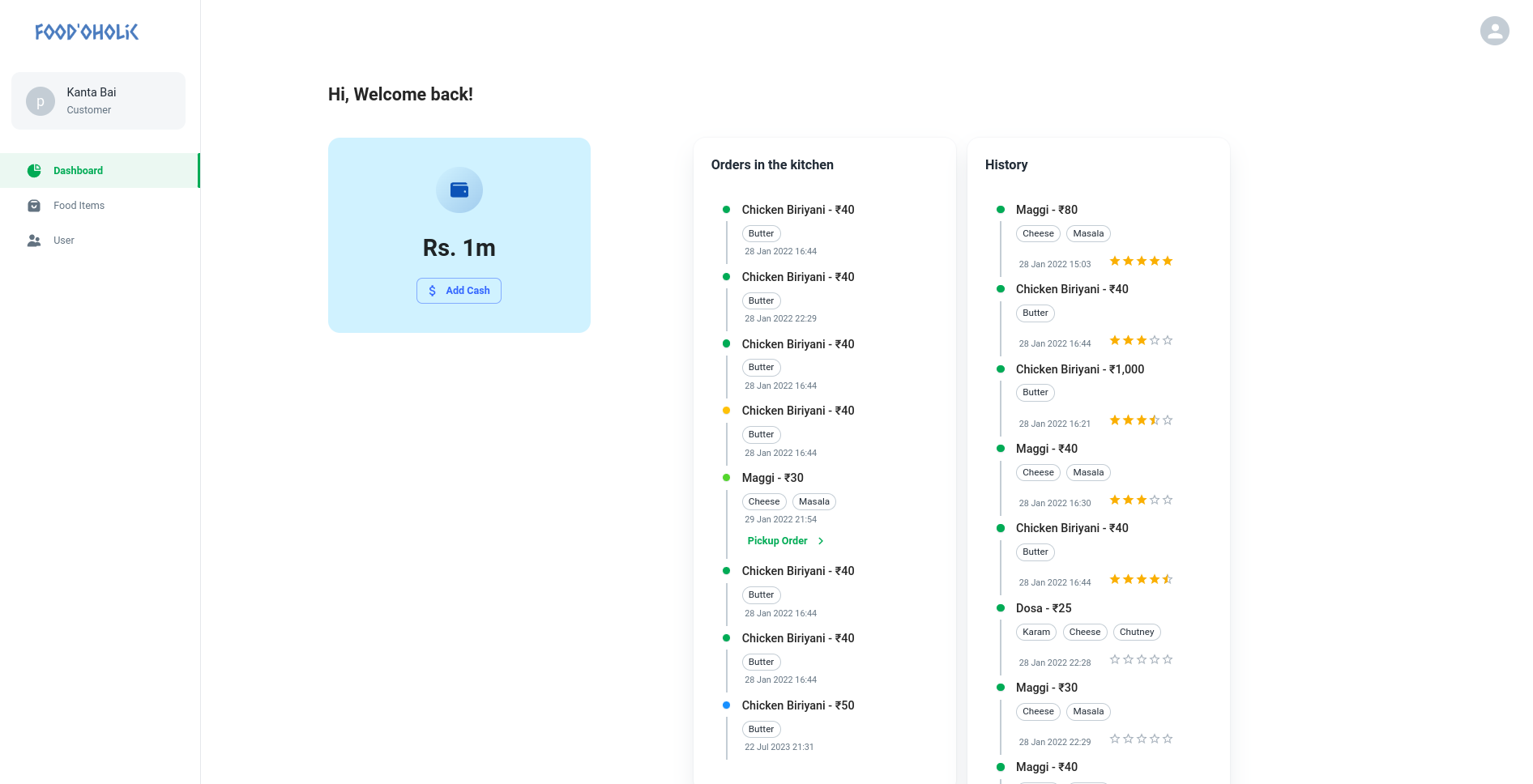Viewport: 1533px width, 784px height.
Task: Click the Orders in the kitchen heading
Action: (772, 165)
